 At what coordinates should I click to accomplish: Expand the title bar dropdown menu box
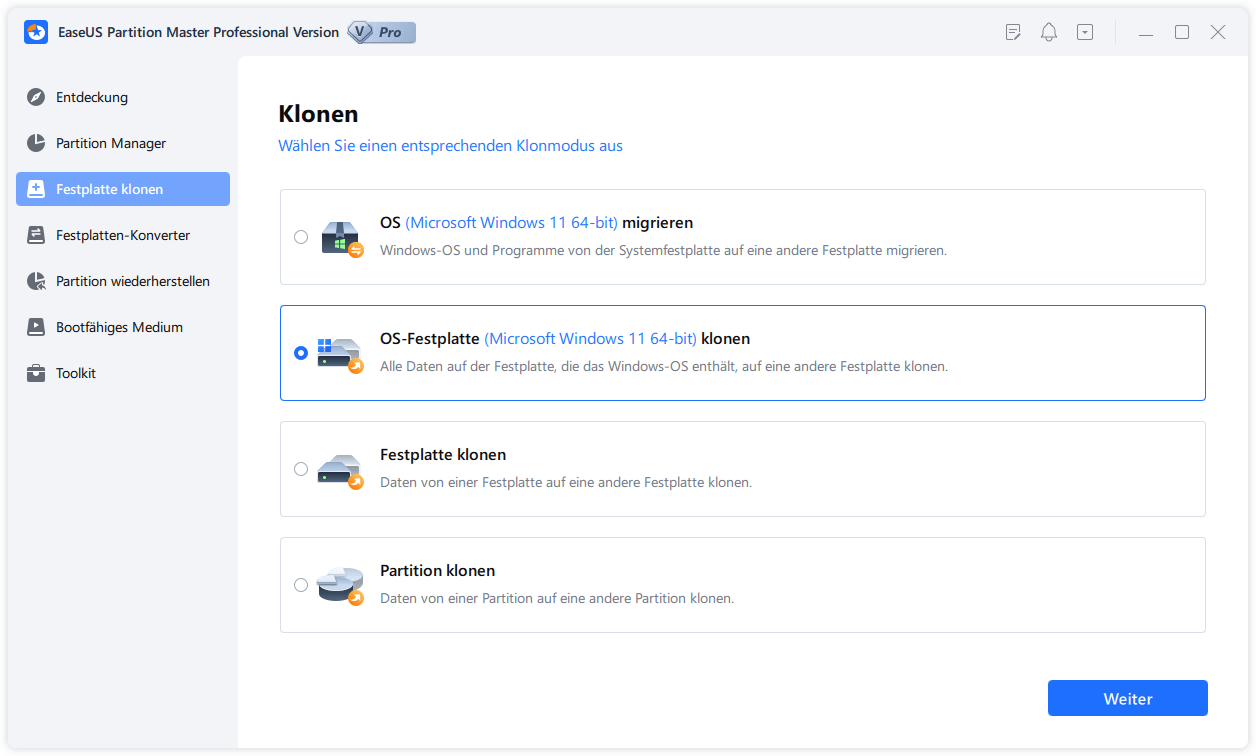coord(1085,32)
